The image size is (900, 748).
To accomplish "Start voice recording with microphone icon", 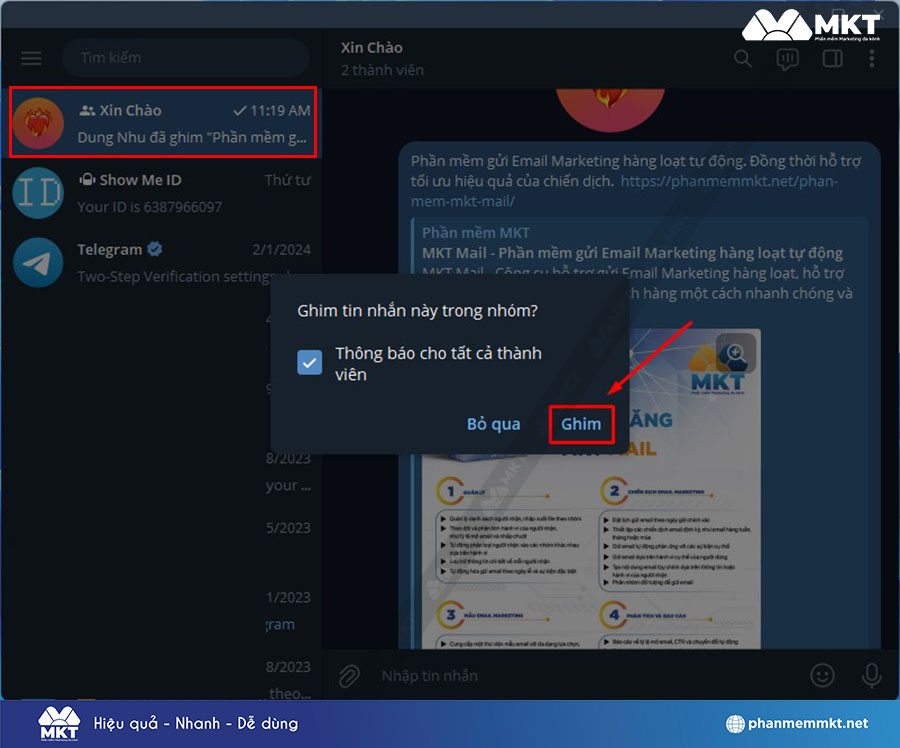I will pos(871,676).
